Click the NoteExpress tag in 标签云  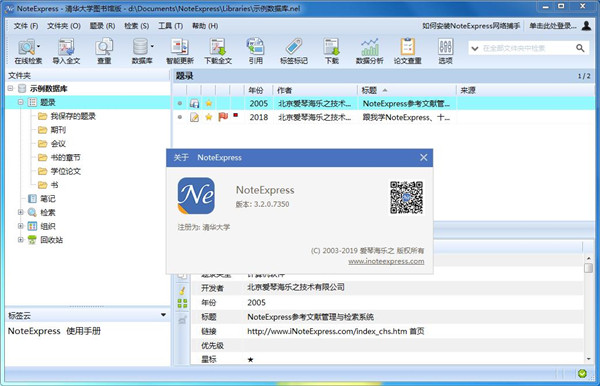[x=34, y=331]
